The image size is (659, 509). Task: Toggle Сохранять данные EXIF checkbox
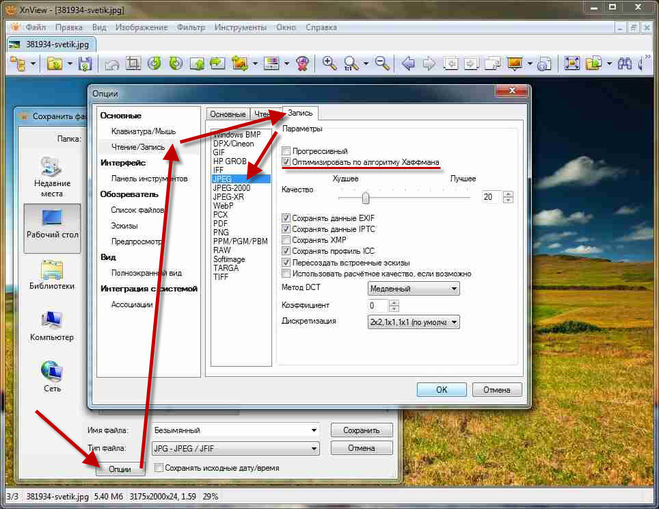[x=287, y=217]
